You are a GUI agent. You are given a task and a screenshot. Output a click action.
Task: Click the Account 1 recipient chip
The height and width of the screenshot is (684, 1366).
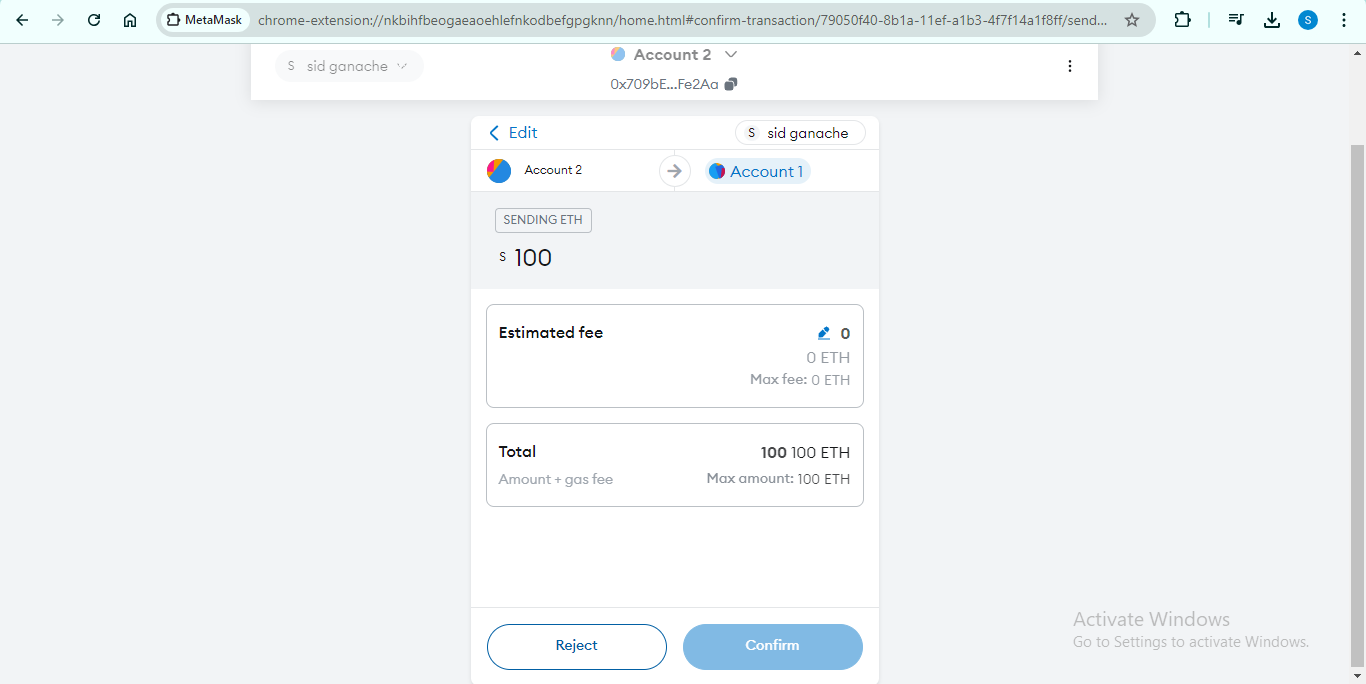click(x=757, y=172)
